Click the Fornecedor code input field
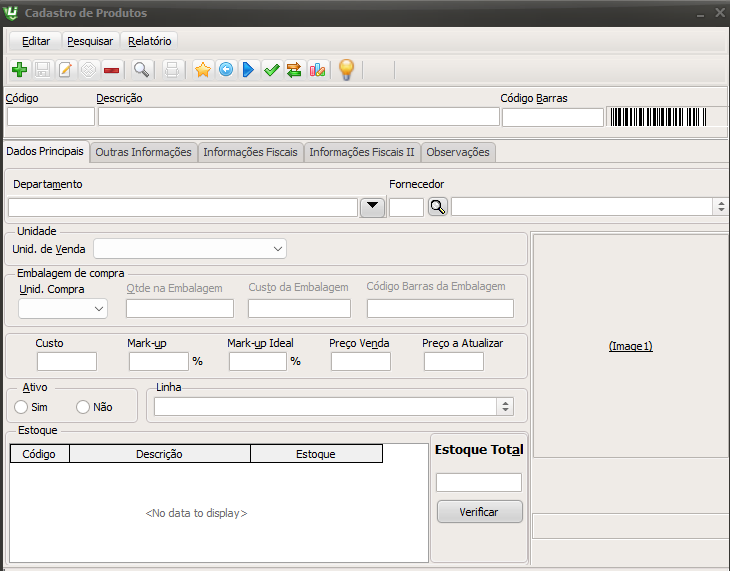The height and width of the screenshot is (571, 730). 406,207
